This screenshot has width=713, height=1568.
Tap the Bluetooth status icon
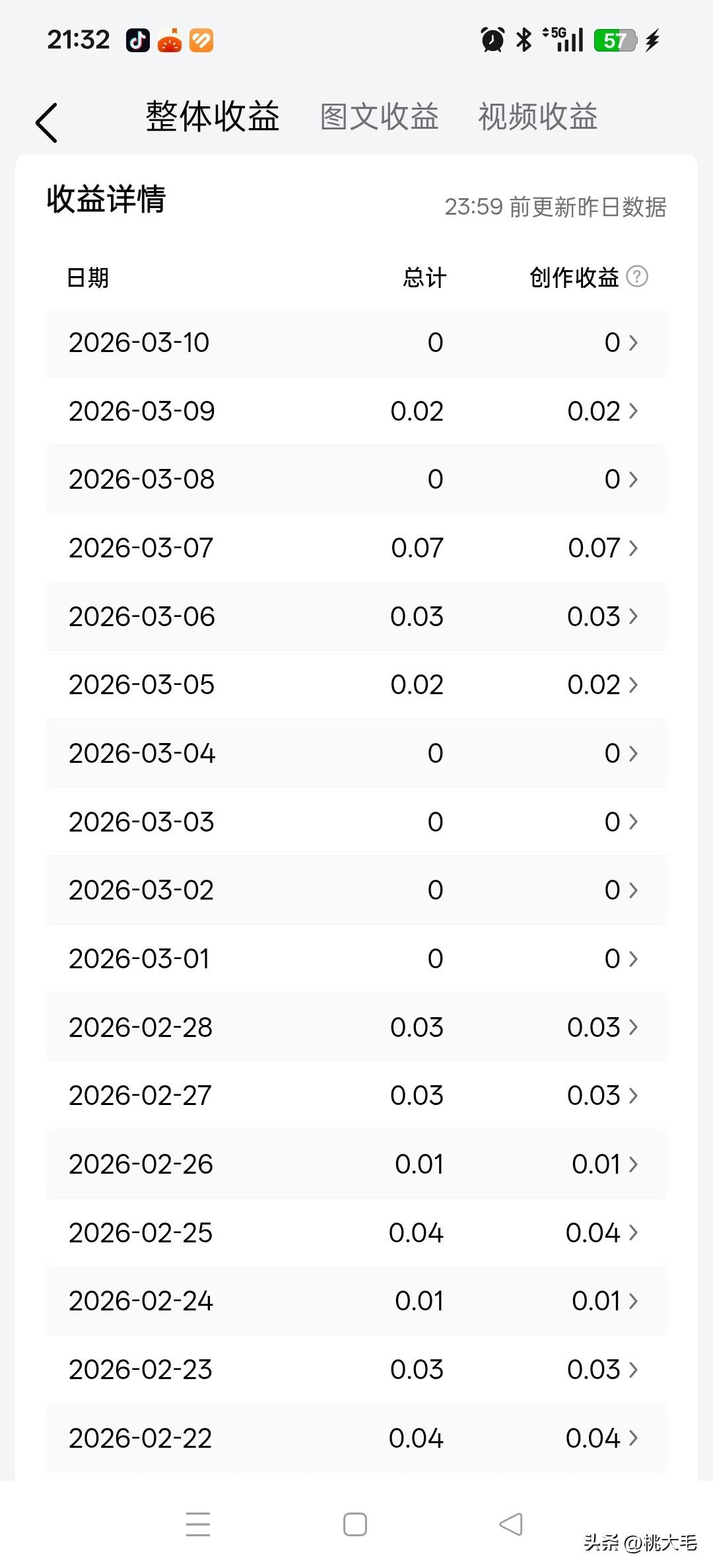(524, 40)
